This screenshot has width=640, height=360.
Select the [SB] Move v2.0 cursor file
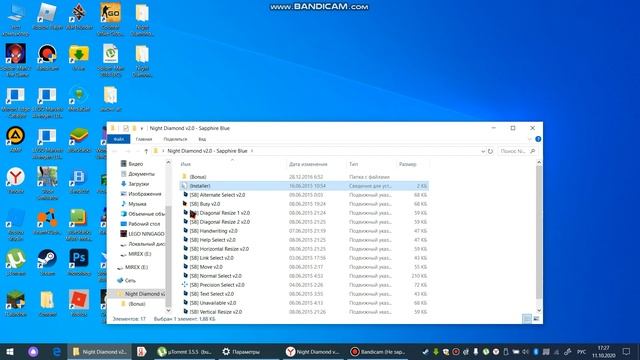[304, 267]
